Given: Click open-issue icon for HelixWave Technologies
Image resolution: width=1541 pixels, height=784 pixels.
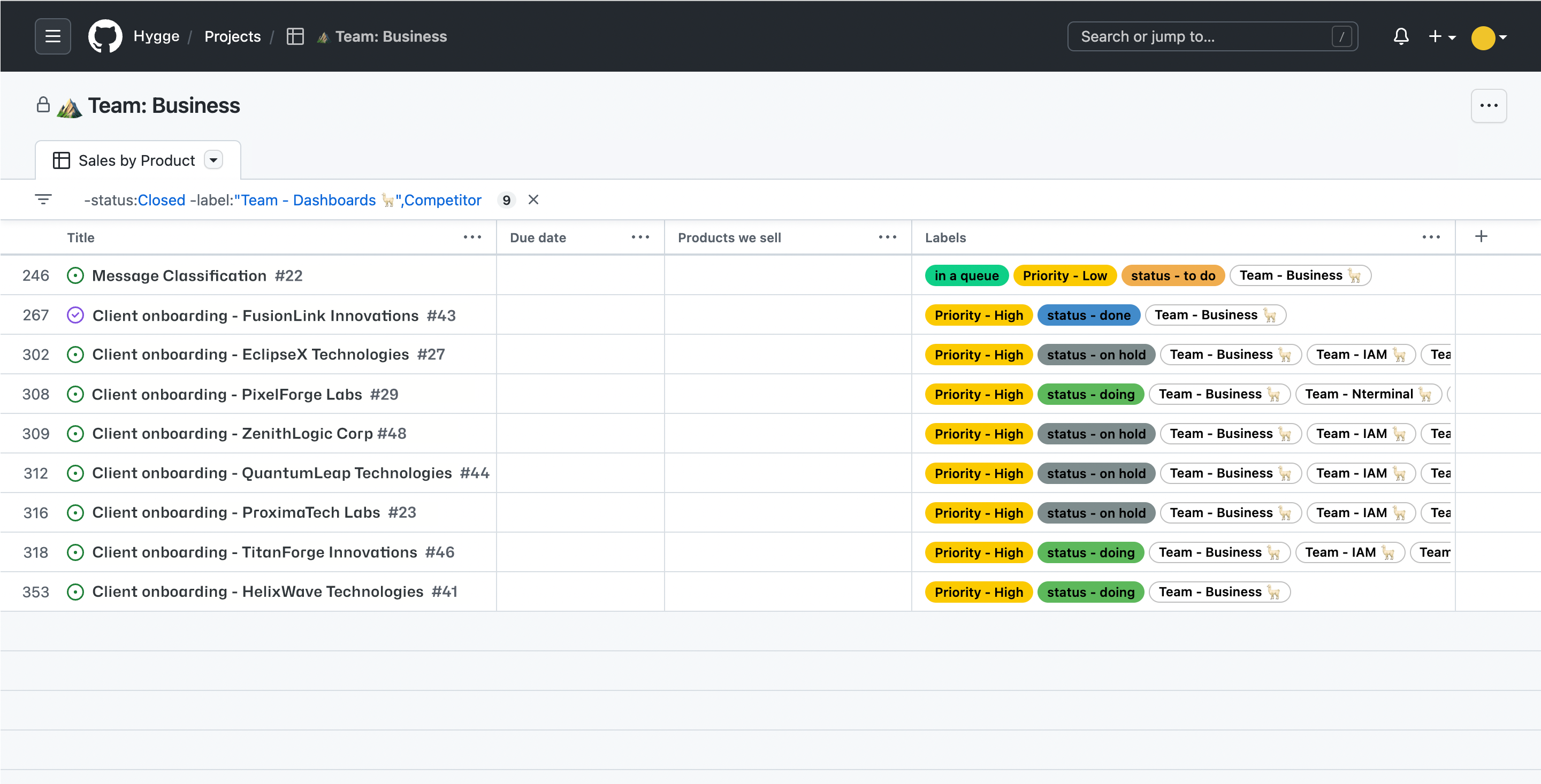Looking at the screenshot, I should pyautogui.click(x=75, y=591).
